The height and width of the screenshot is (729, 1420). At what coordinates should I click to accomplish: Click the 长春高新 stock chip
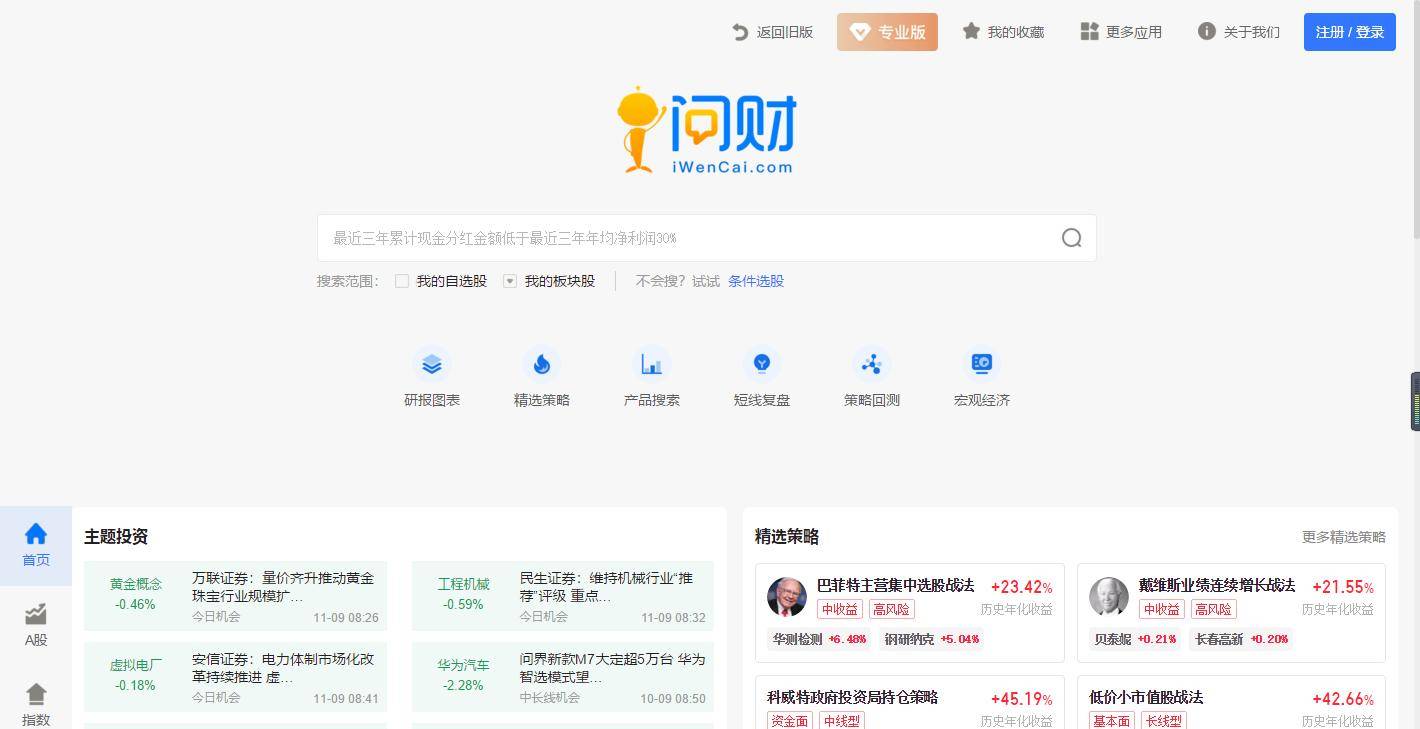[x=1241, y=639]
